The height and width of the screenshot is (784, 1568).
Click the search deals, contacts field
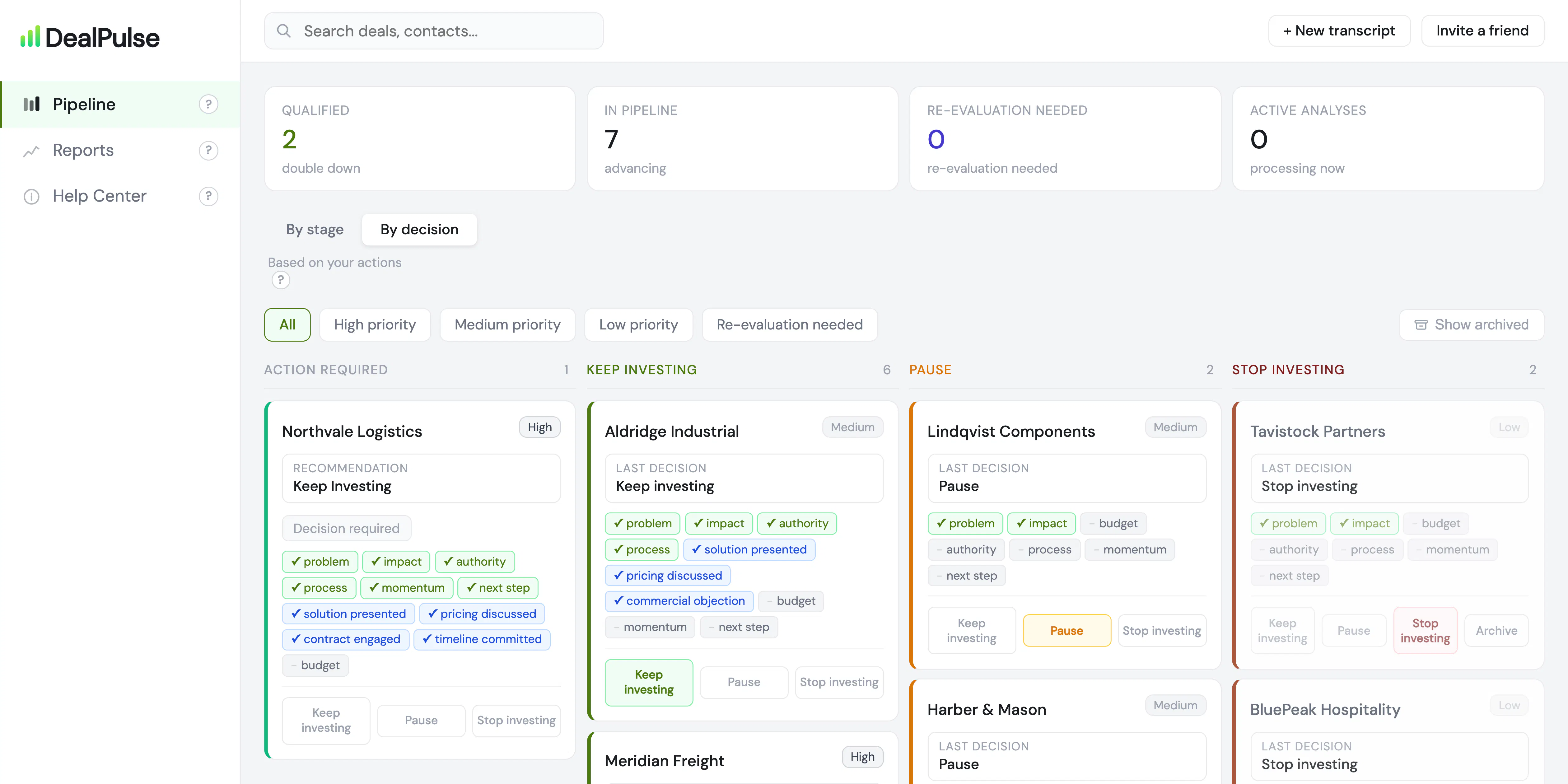point(433,30)
